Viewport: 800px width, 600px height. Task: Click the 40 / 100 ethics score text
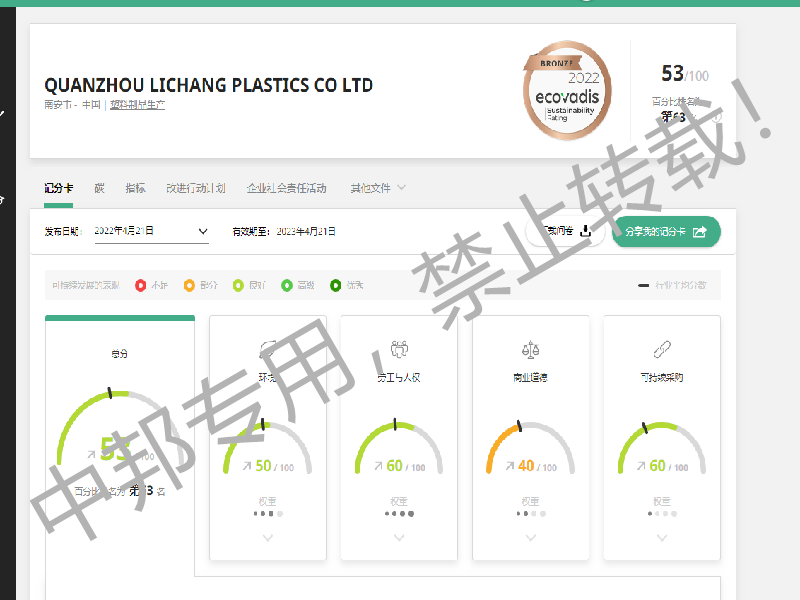(537, 466)
